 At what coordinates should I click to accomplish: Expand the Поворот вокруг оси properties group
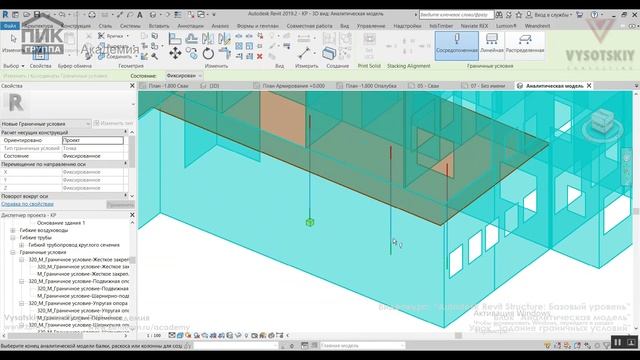(125, 196)
